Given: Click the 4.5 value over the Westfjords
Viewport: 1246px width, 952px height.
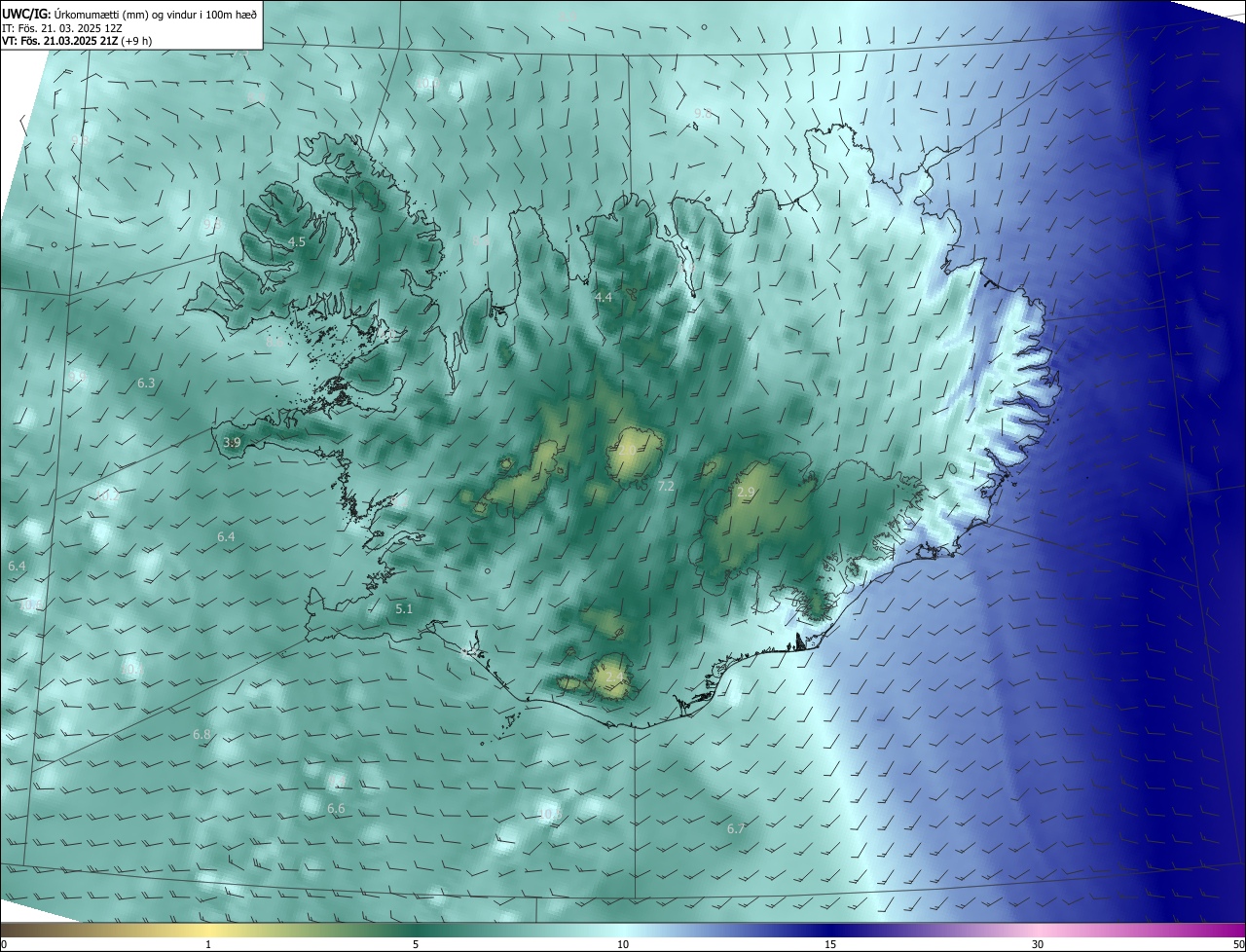Looking at the screenshot, I should pos(297,241).
